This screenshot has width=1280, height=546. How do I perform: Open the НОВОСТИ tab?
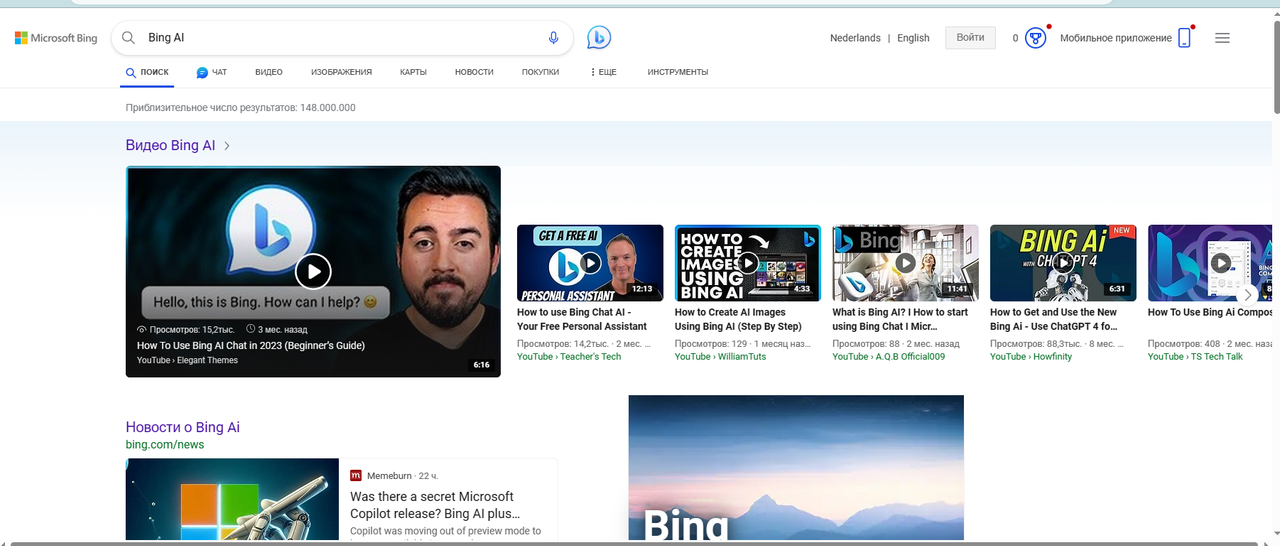click(x=474, y=72)
